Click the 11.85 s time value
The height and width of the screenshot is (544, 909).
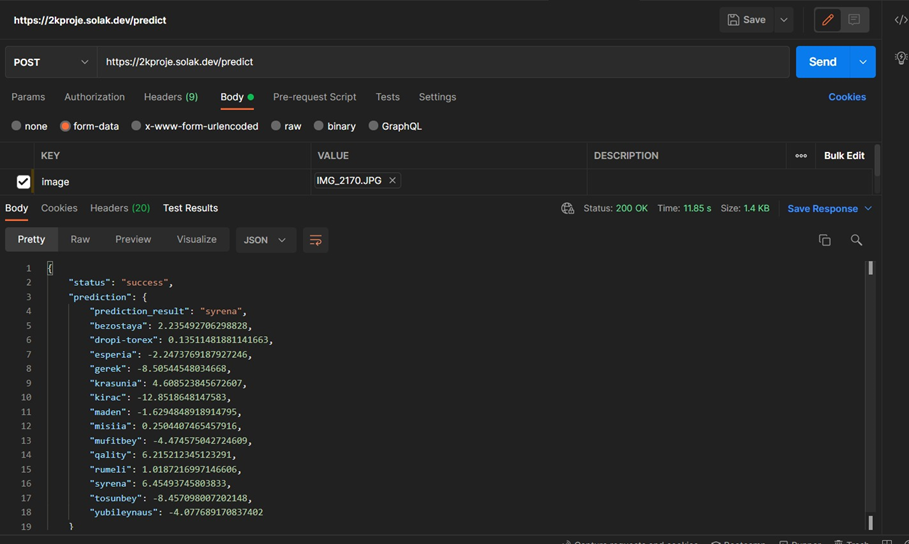pyautogui.click(x=697, y=208)
